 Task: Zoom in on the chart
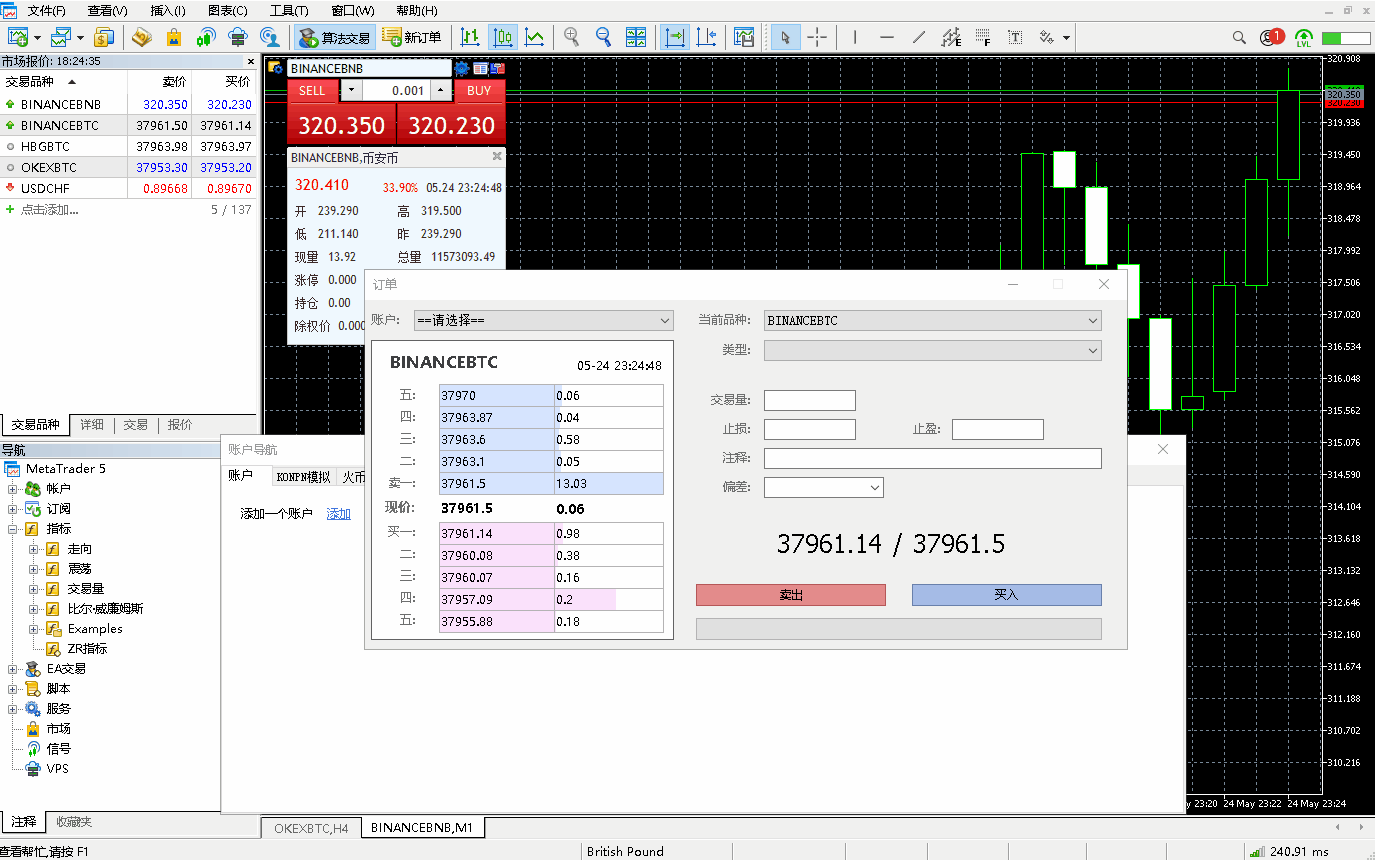[x=571, y=37]
